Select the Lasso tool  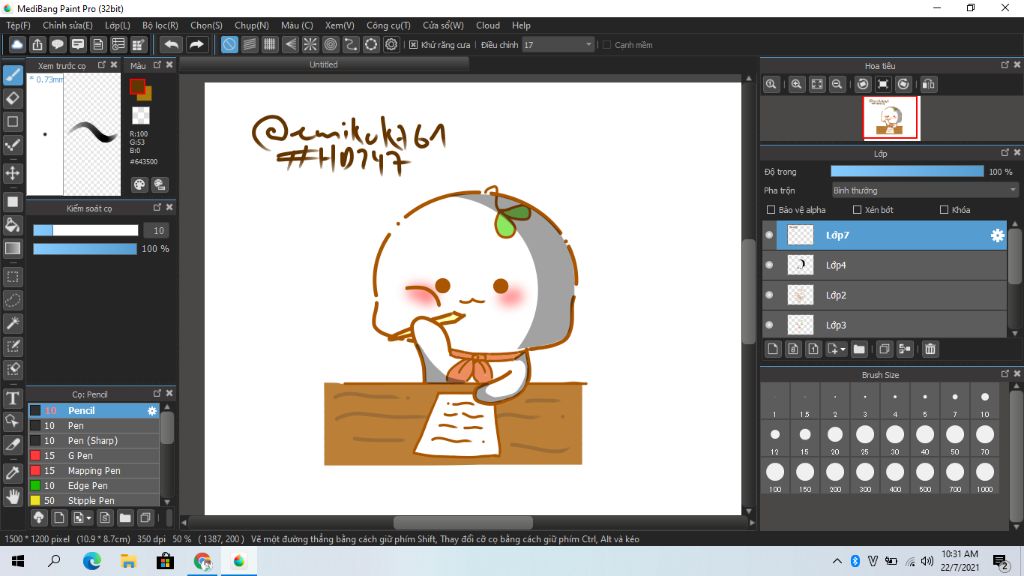pyautogui.click(x=12, y=300)
